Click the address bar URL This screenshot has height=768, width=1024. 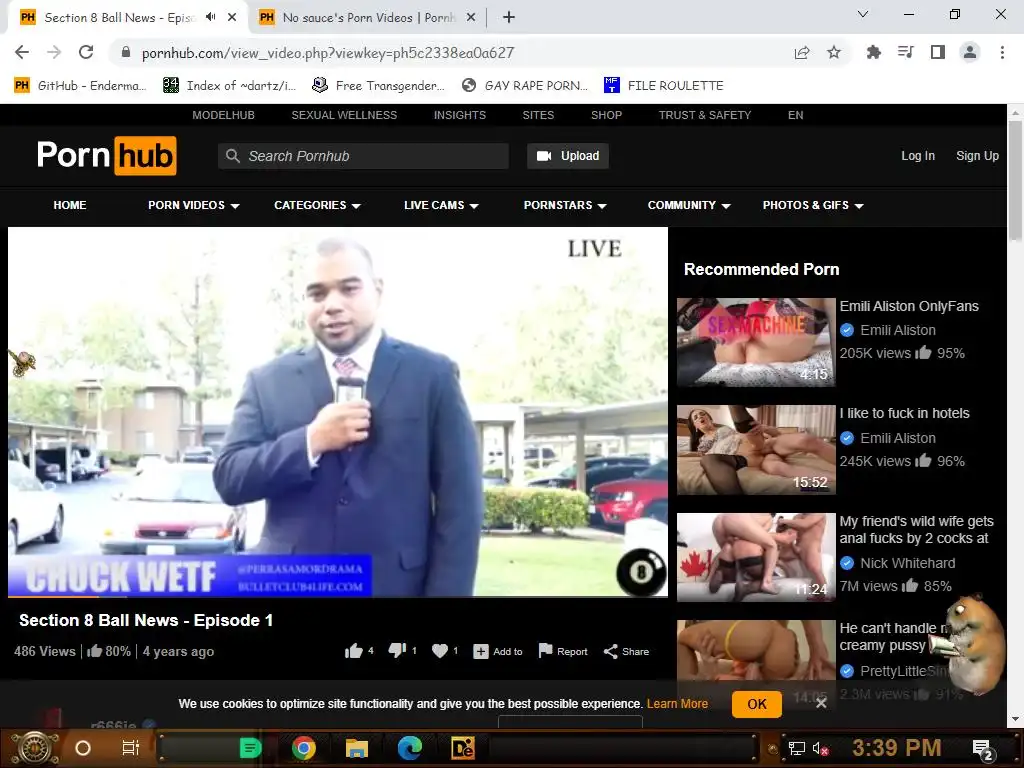[328, 53]
